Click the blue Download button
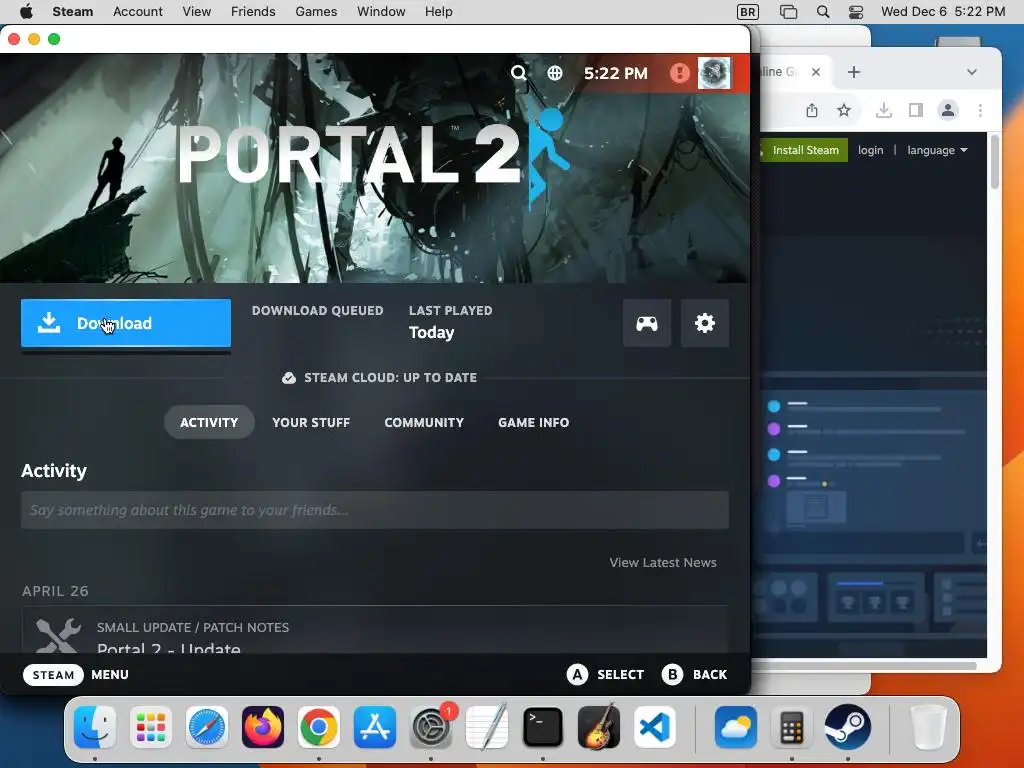Image resolution: width=1024 pixels, height=768 pixels. (126, 323)
